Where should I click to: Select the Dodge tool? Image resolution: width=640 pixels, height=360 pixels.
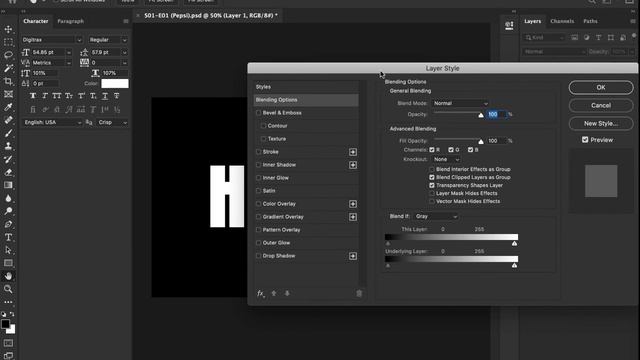click(x=8, y=211)
